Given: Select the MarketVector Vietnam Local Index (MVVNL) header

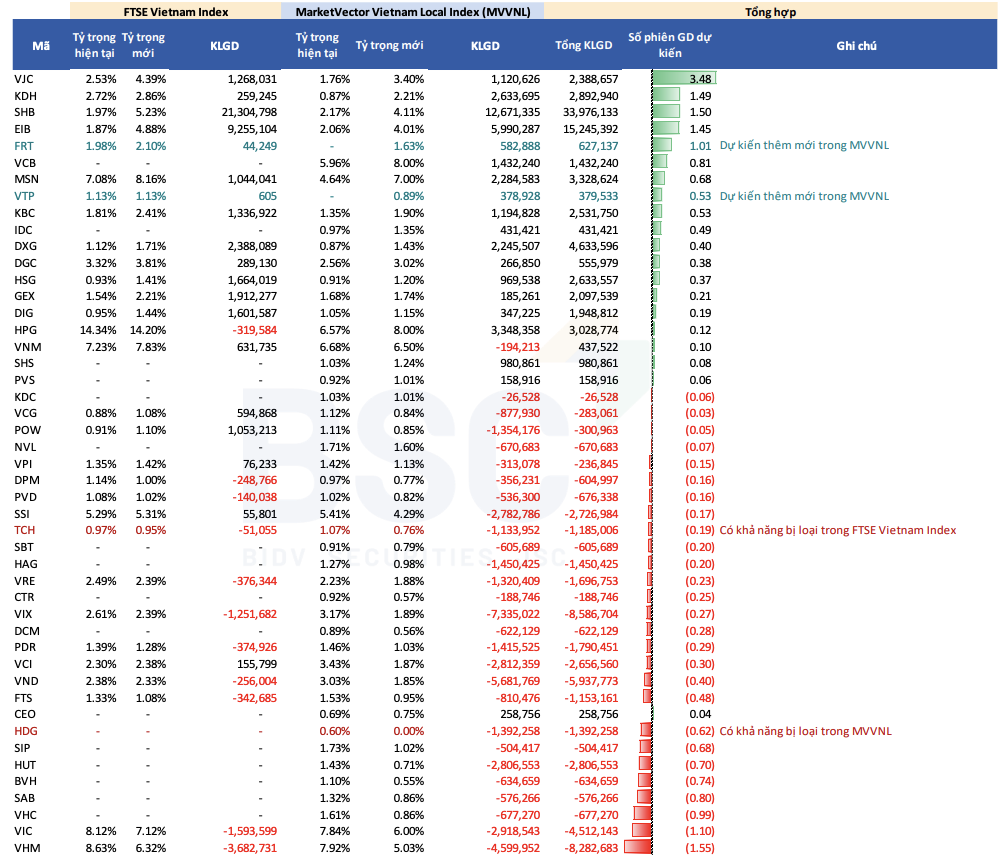Looking at the screenshot, I should pos(413,11).
